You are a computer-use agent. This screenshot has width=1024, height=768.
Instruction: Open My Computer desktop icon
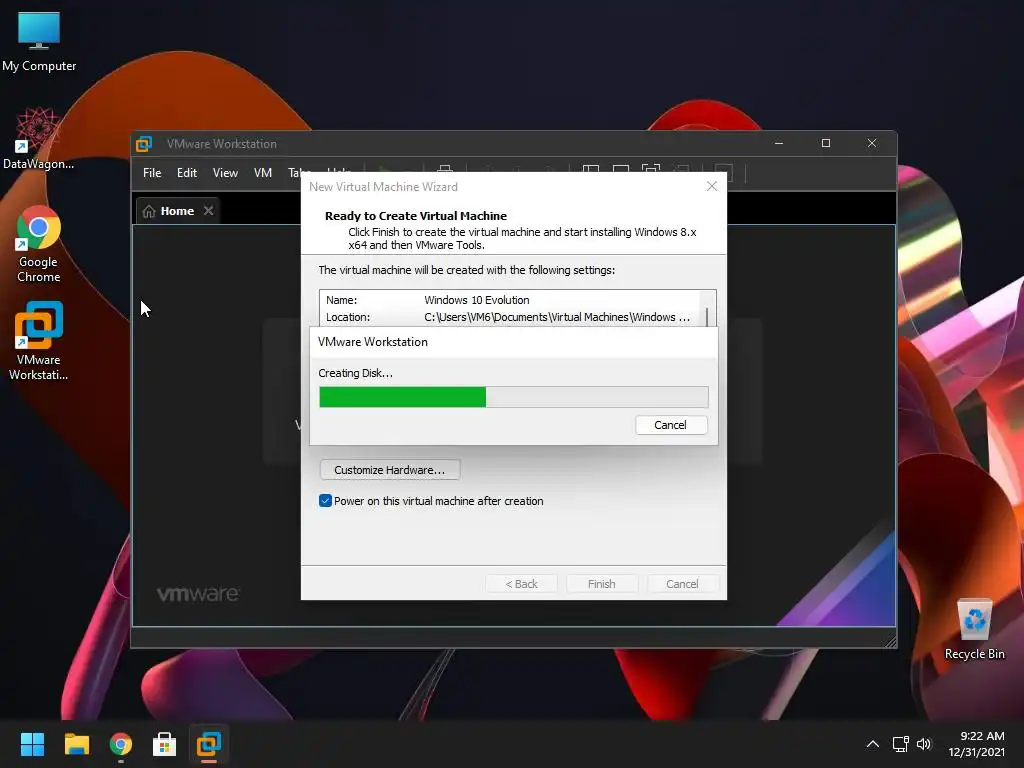pyautogui.click(x=39, y=41)
